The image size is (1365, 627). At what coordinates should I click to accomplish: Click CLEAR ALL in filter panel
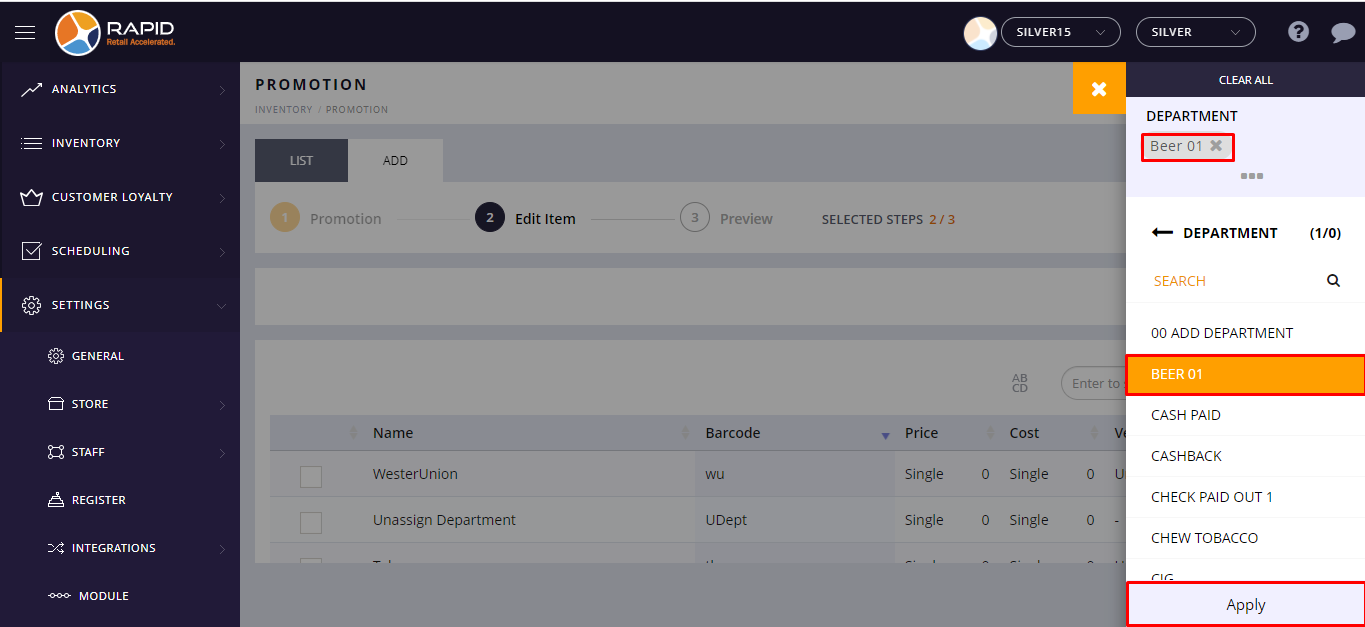click(1245, 80)
